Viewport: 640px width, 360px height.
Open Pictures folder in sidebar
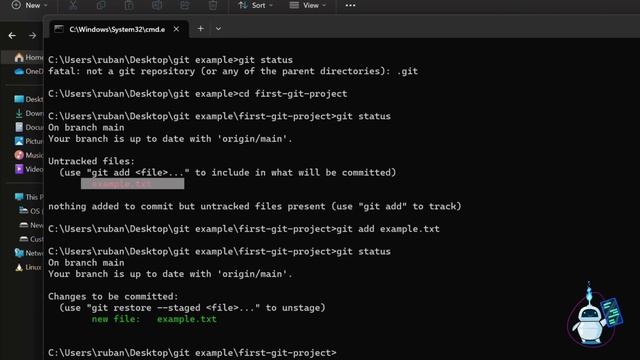pyautogui.click(x=29, y=141)
